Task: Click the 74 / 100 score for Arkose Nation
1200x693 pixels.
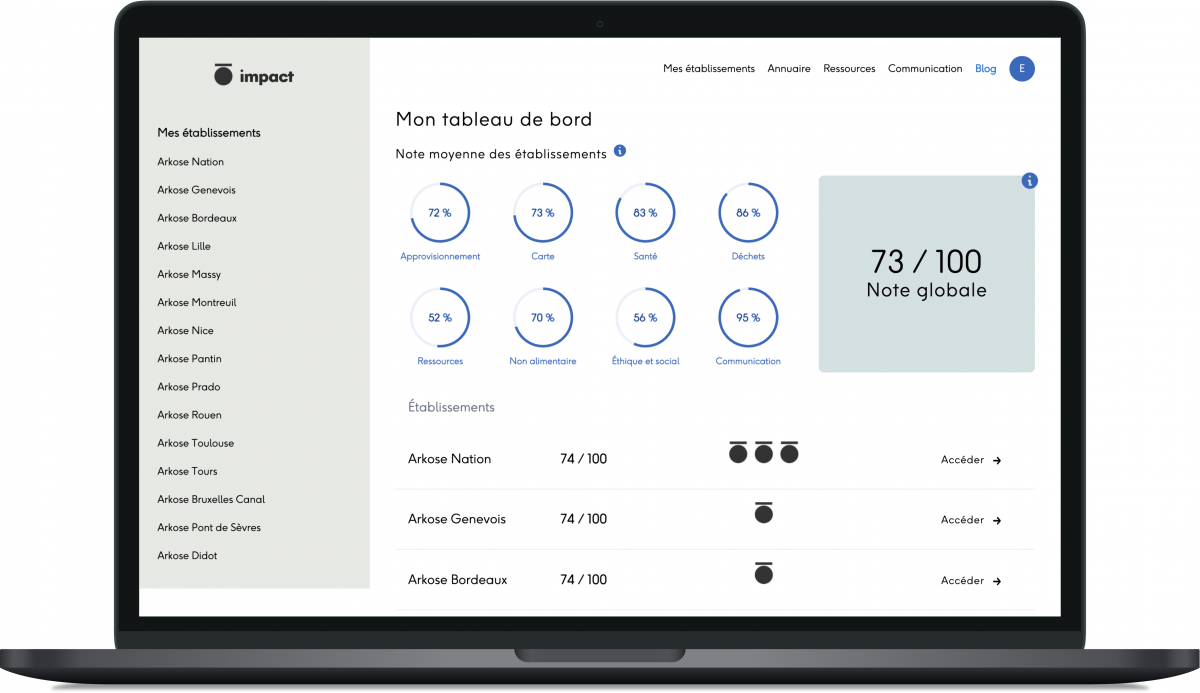Action: point(583,459)
